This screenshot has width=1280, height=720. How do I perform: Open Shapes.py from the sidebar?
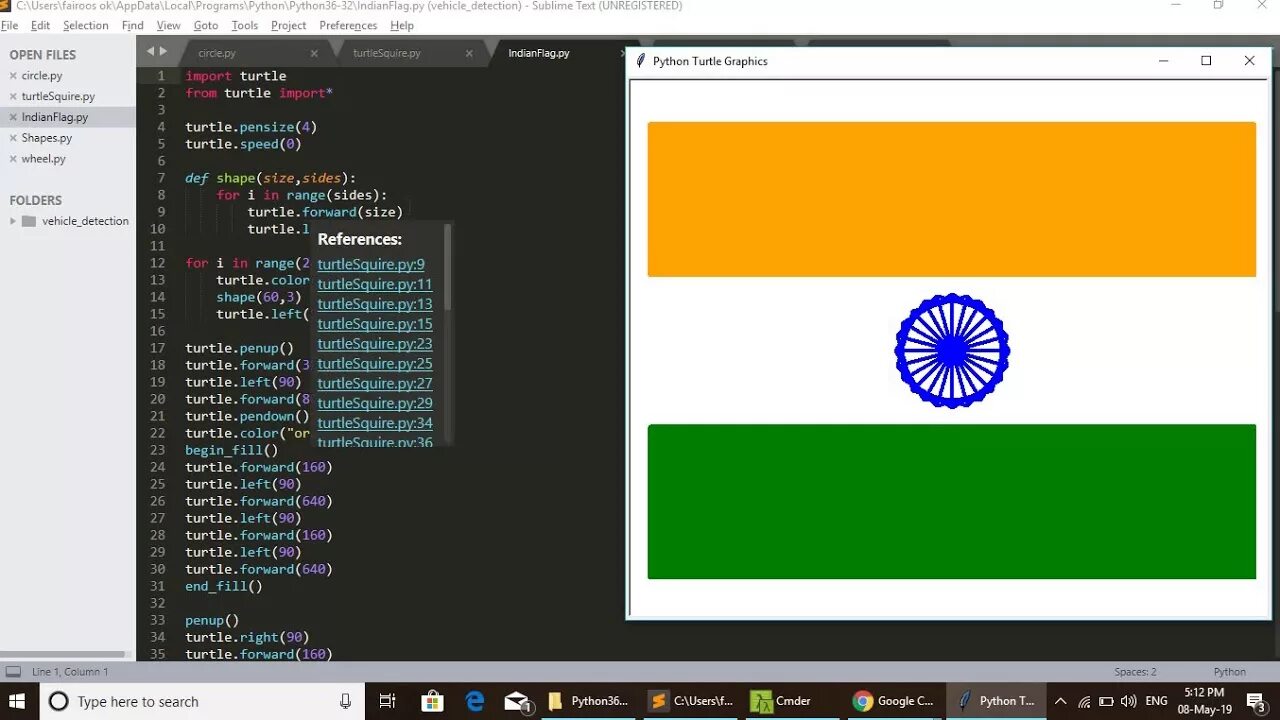47,138
